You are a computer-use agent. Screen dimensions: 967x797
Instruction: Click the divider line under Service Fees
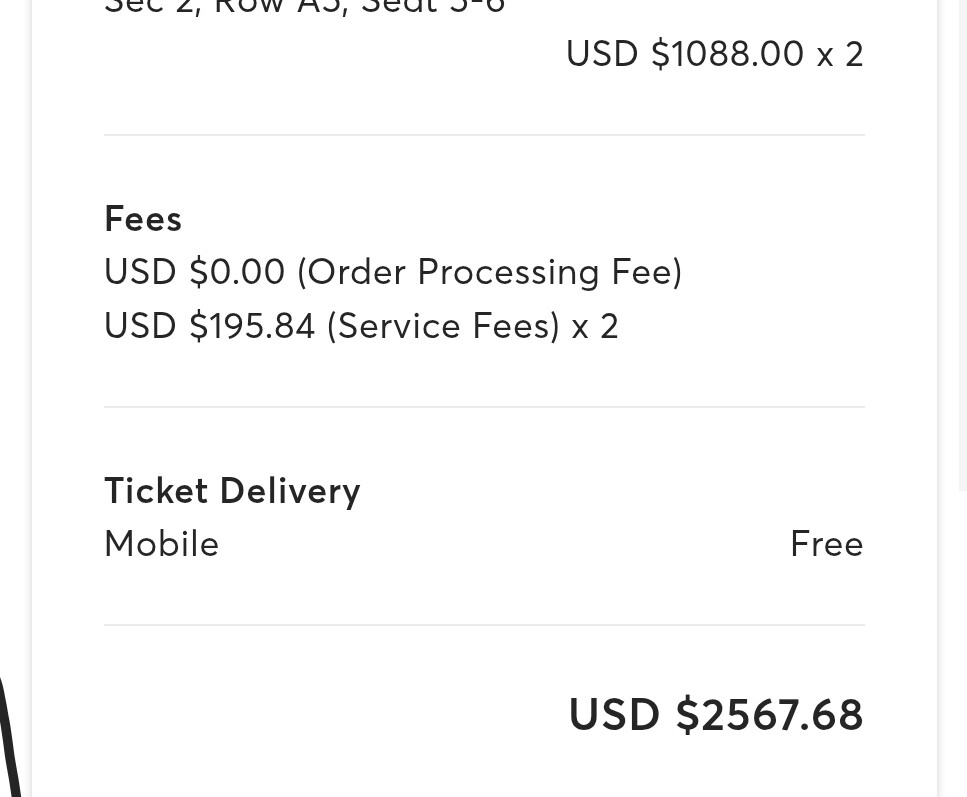pos(484,407)
